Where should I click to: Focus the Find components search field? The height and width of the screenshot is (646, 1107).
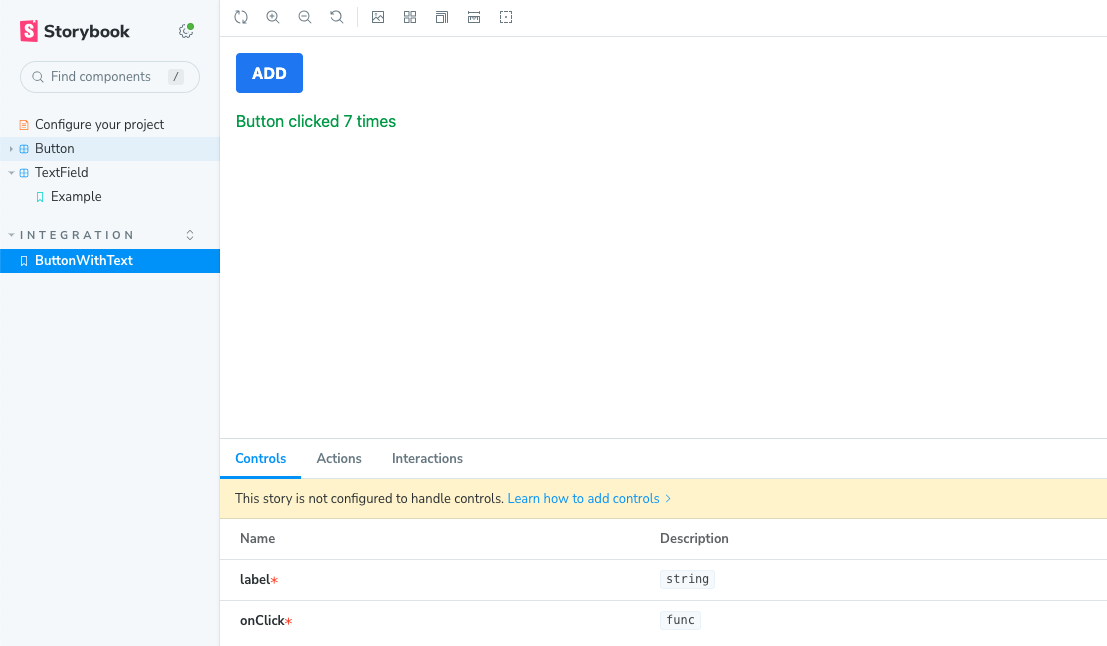click(x=101, y=77)
